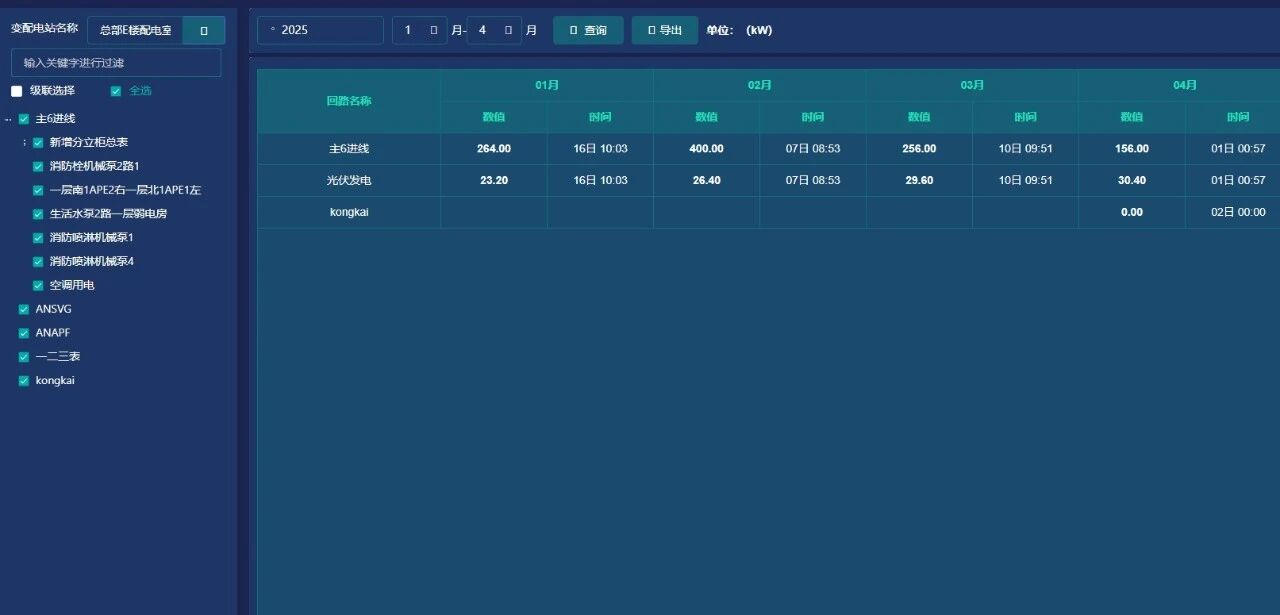Focus the keyword filter input box

pyautogui.click(x=116, y=63)
